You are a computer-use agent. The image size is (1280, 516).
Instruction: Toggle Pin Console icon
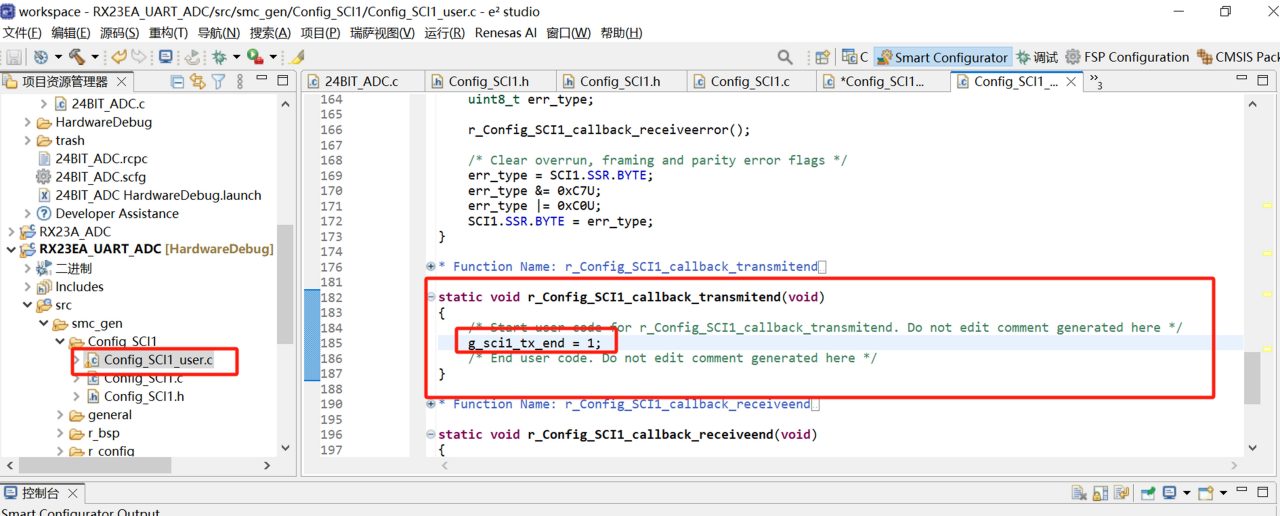1145,493
